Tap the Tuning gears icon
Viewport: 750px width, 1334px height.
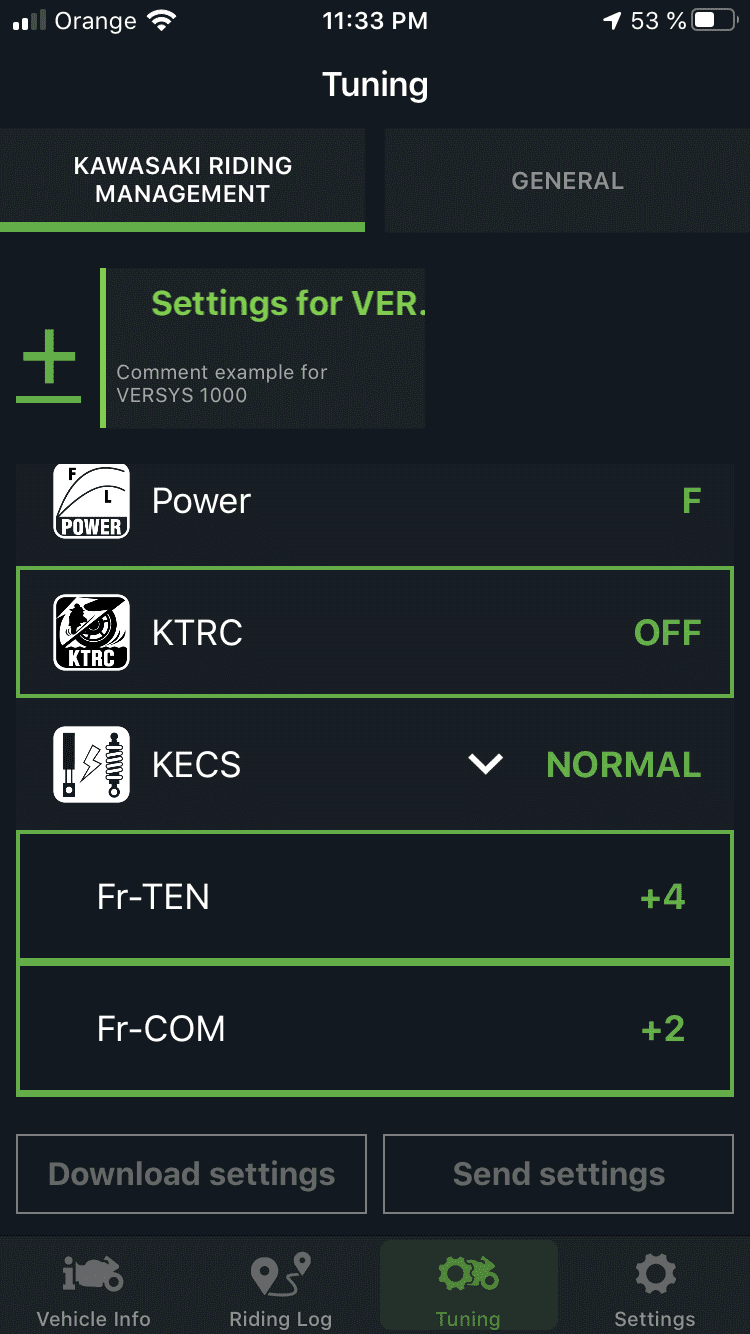[x=468, y=1275]
